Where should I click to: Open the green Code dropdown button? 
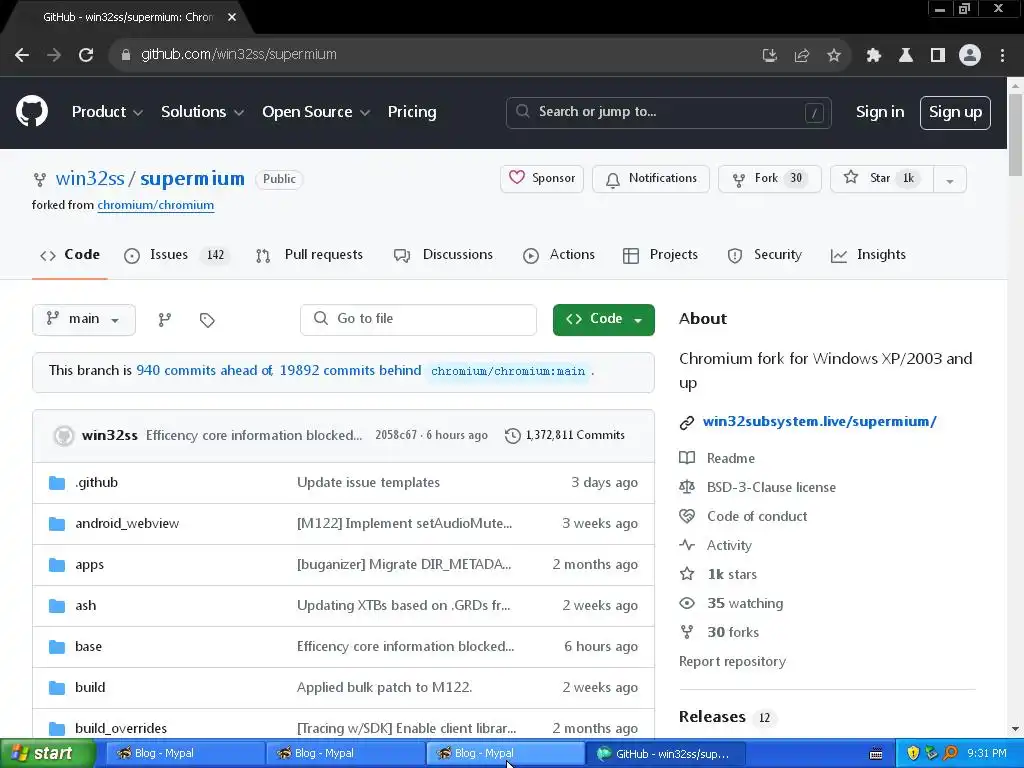click(603, 319)
